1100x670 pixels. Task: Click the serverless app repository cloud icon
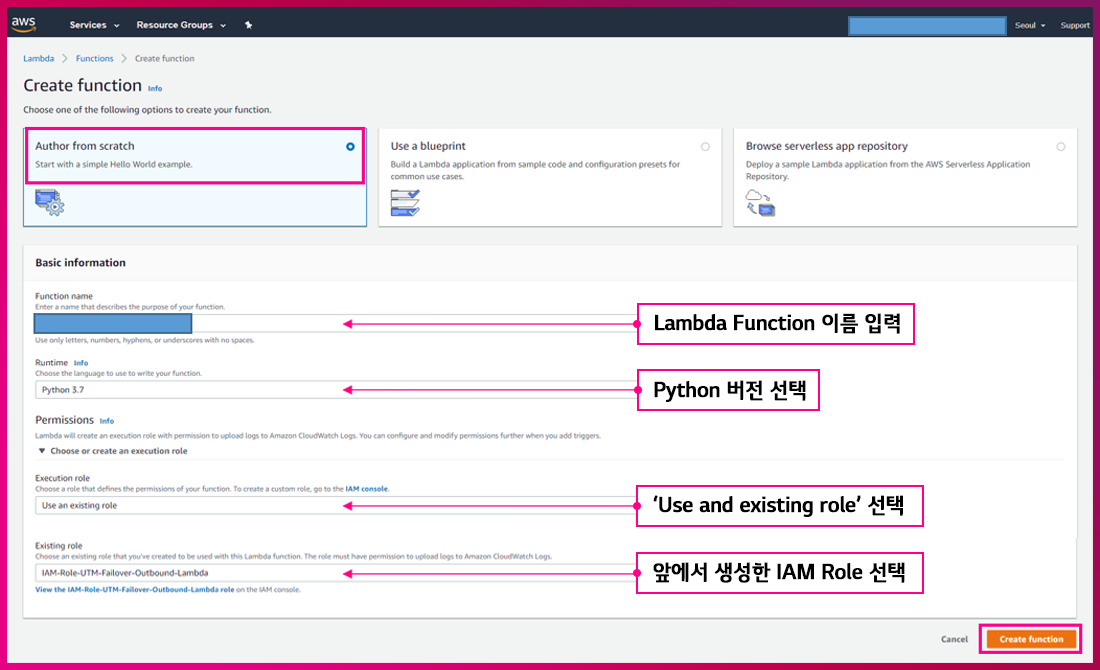760,203
